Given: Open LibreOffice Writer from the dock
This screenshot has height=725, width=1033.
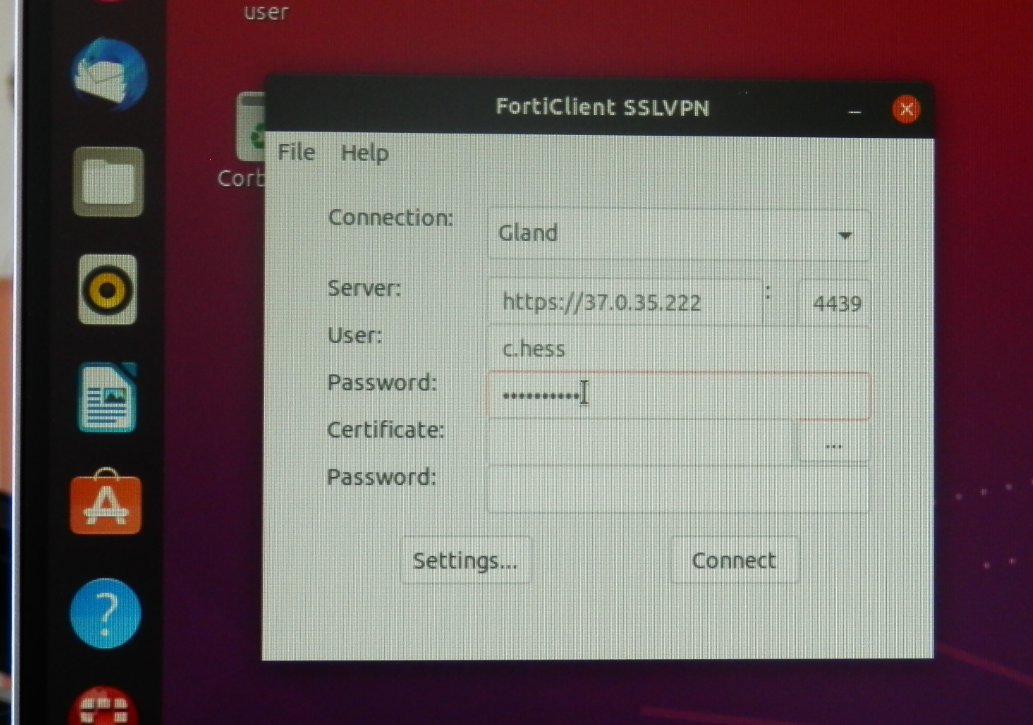Looking at the screenshot, I should point(108,397).
